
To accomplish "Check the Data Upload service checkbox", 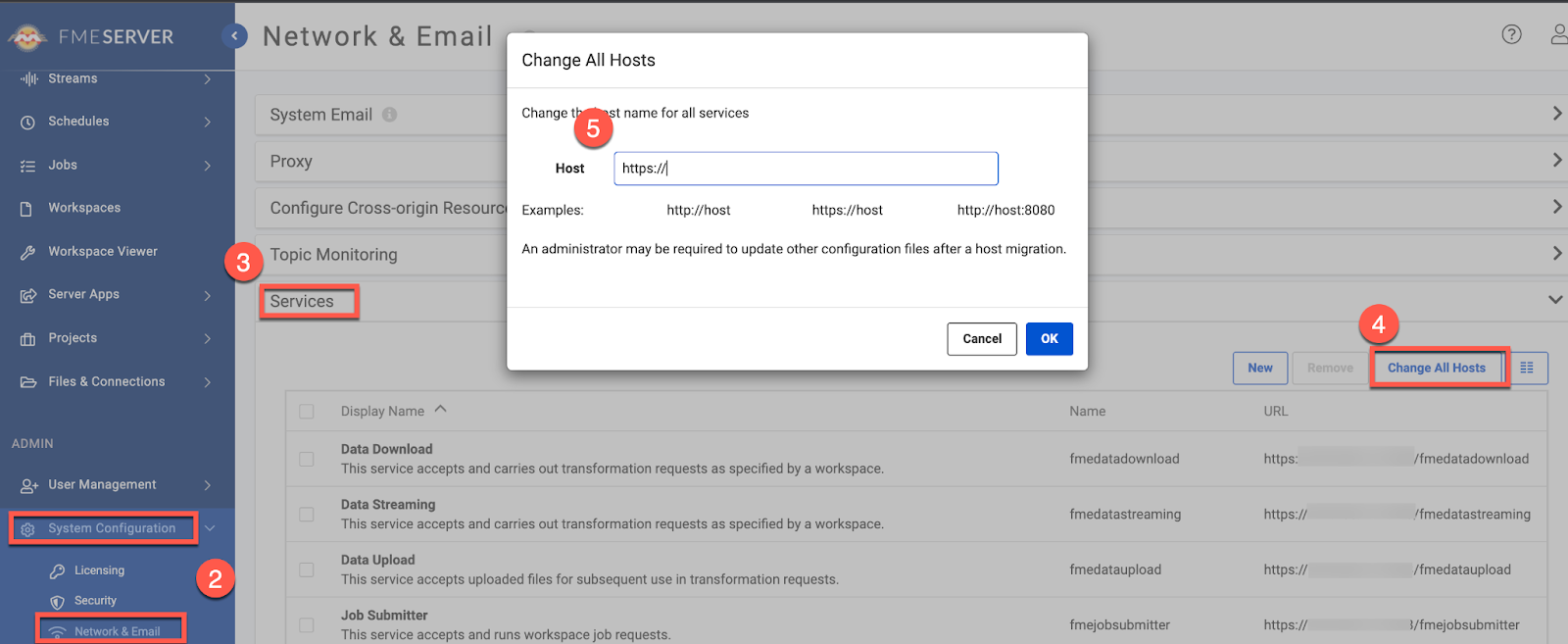I will (x=307, y=570).
